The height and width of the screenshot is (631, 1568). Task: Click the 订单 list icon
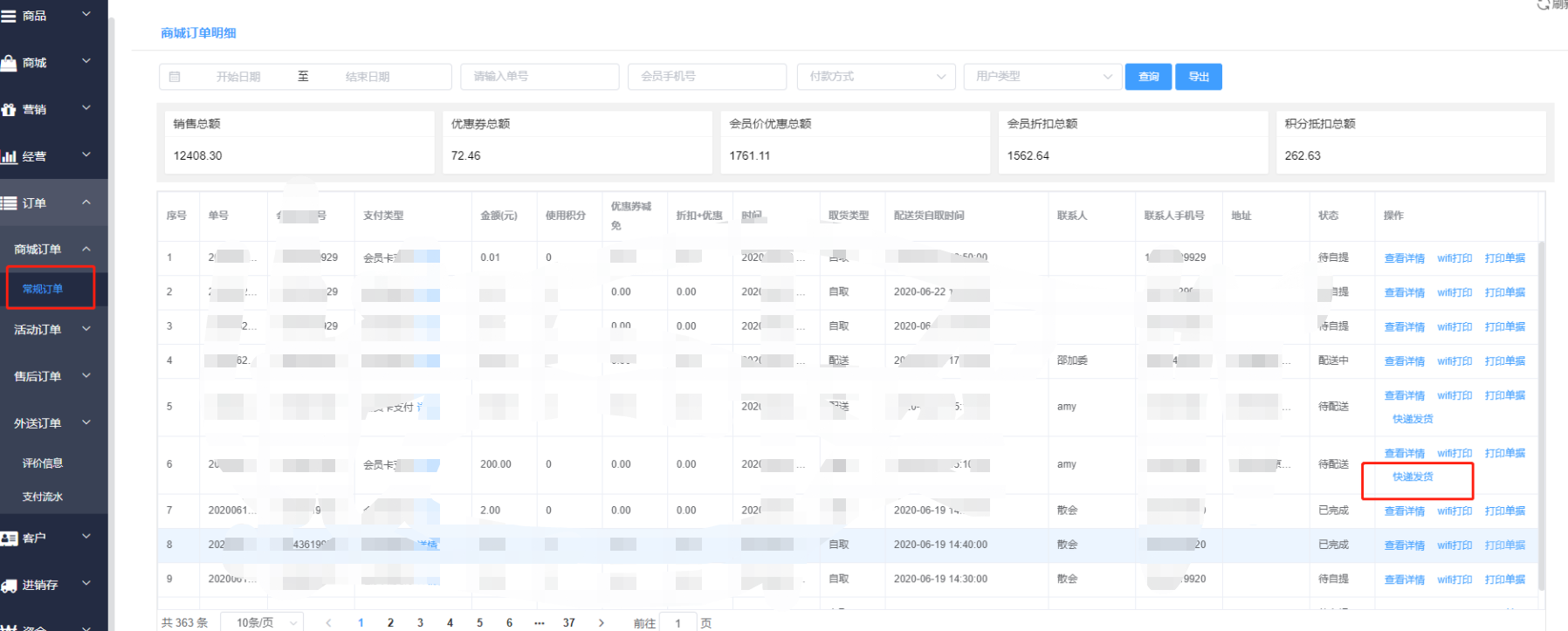pos(9,203)
